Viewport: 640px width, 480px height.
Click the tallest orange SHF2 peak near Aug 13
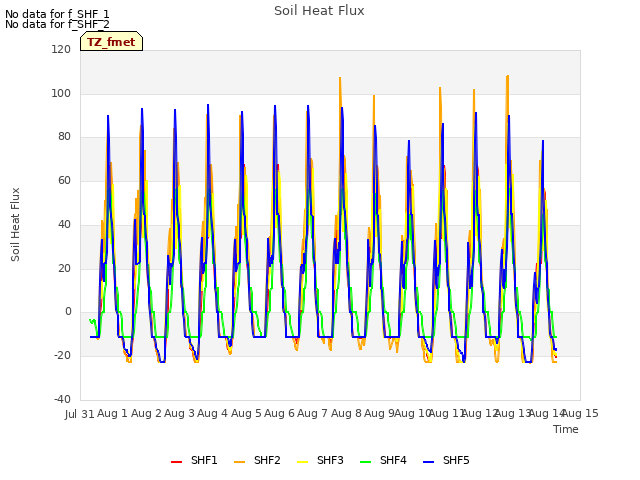[x=507, y=76]
